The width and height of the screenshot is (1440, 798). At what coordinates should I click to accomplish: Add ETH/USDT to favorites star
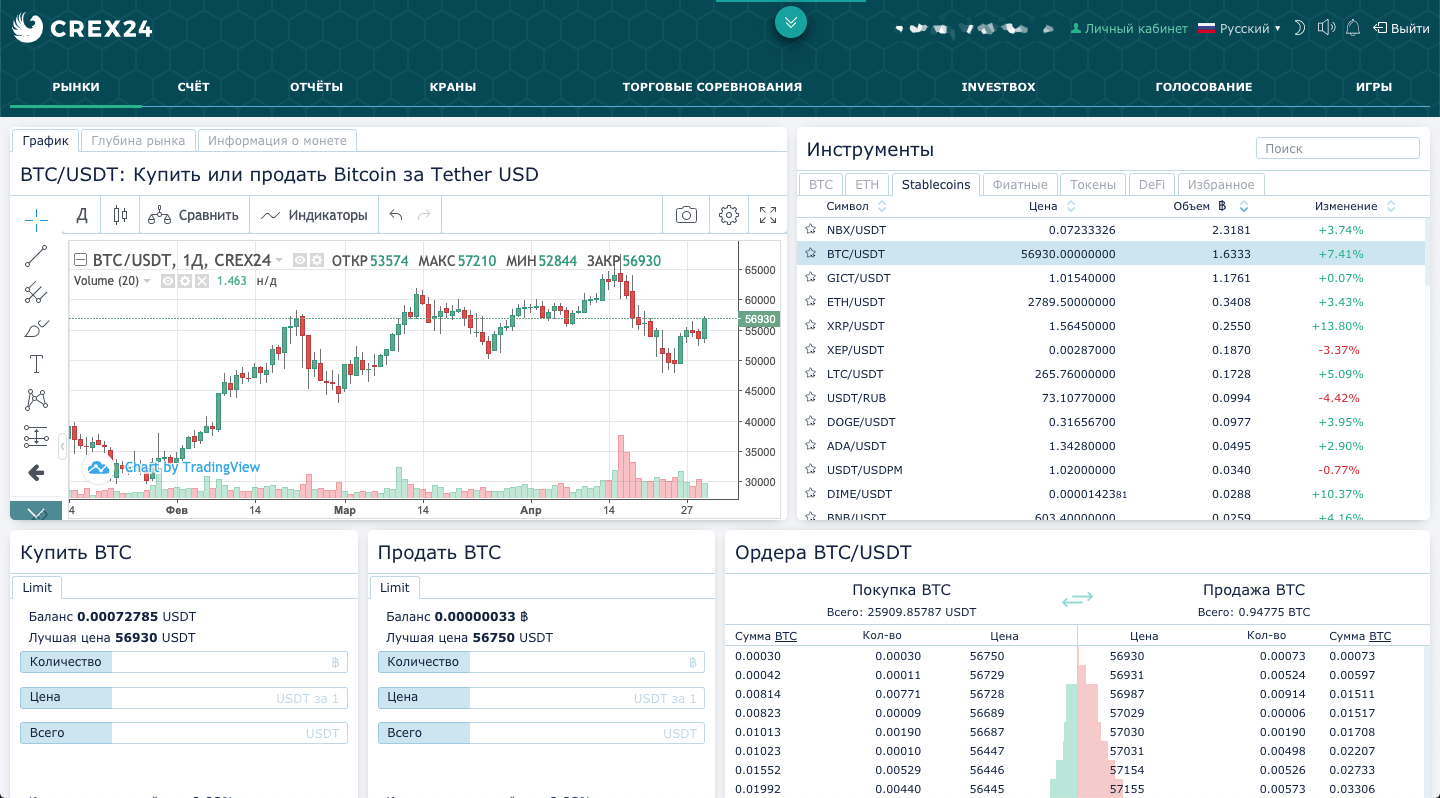pos(811,302)
